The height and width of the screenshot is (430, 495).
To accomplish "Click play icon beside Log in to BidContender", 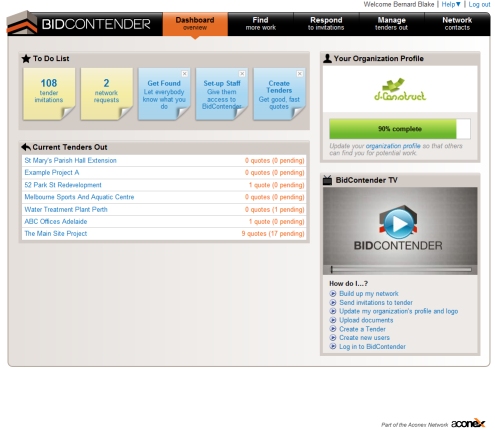I will coord(333,347).
